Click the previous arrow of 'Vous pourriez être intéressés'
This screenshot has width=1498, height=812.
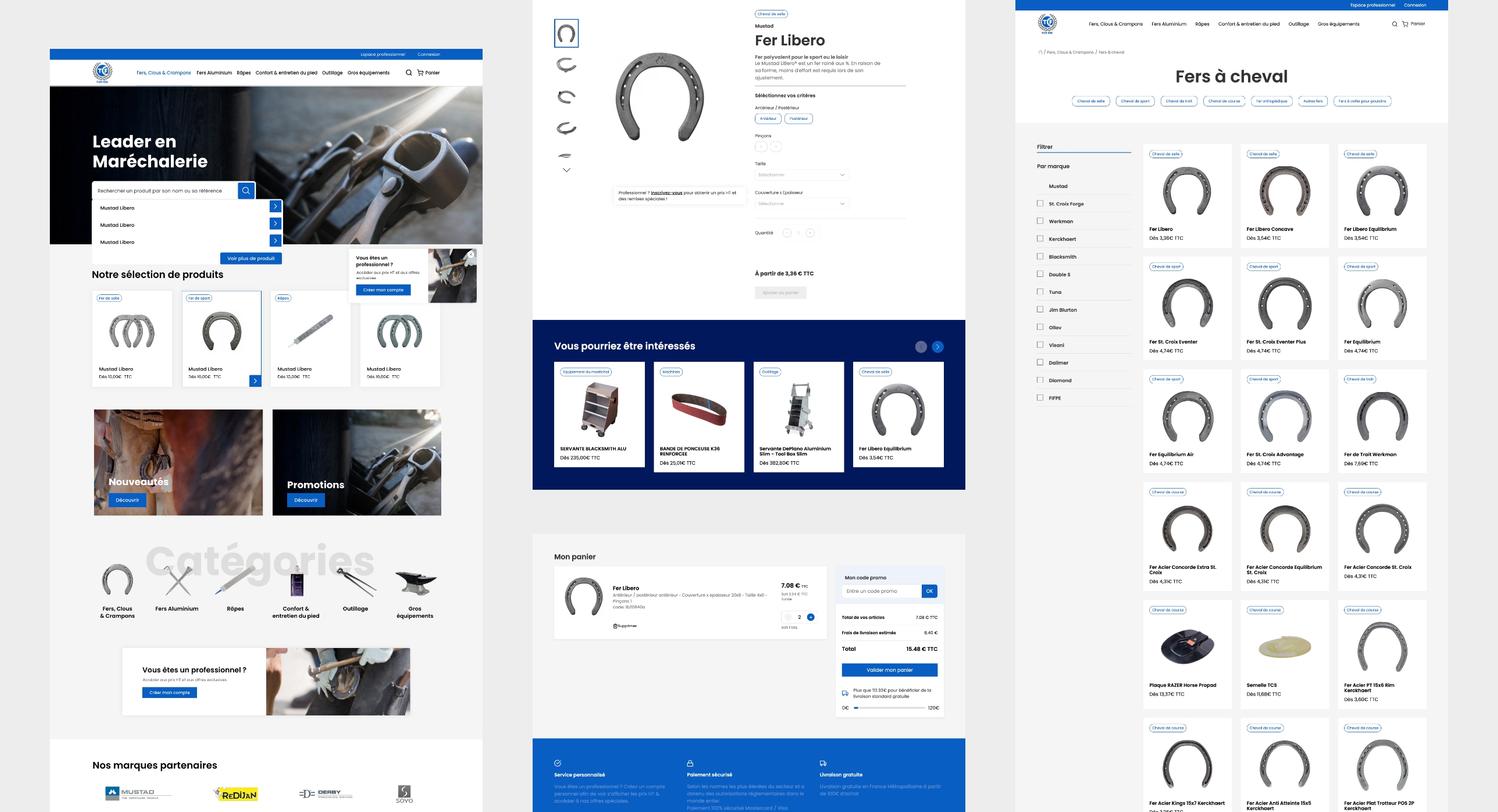[x=921, y=347]
